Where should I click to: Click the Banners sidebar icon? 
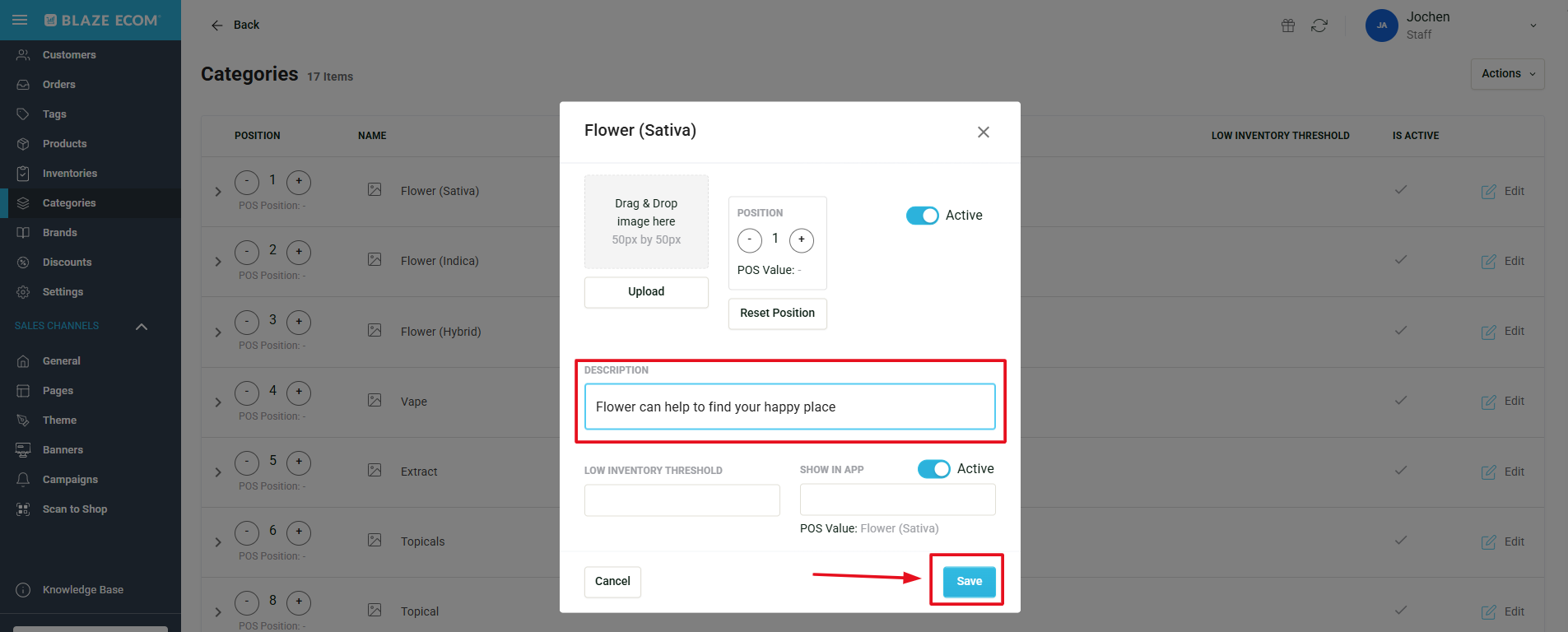click(x=23, y=450)
